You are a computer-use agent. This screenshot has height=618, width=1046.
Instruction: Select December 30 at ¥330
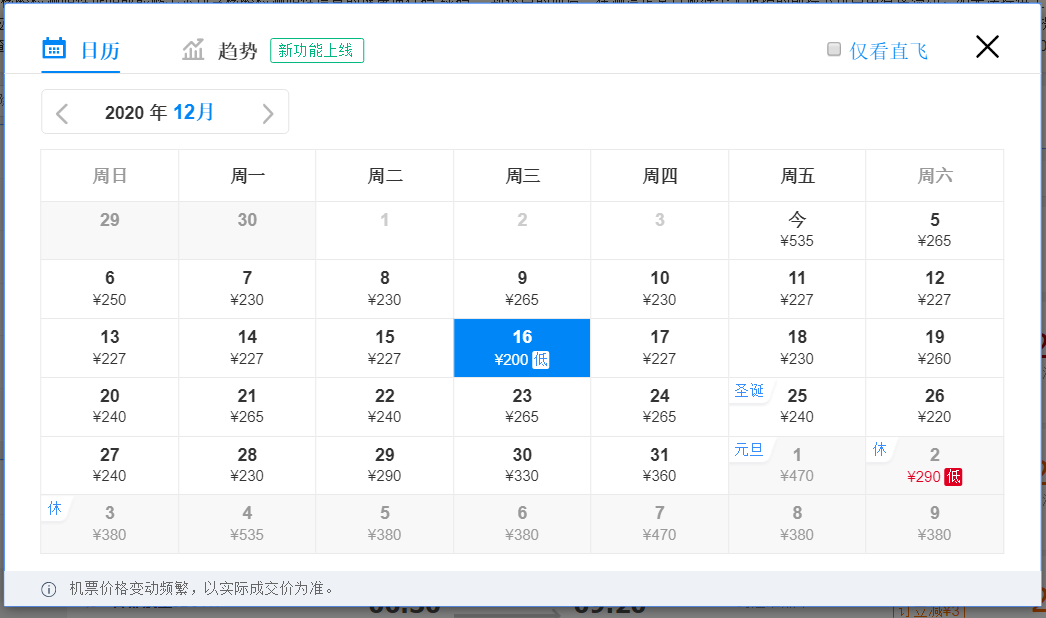coord(522,465)
